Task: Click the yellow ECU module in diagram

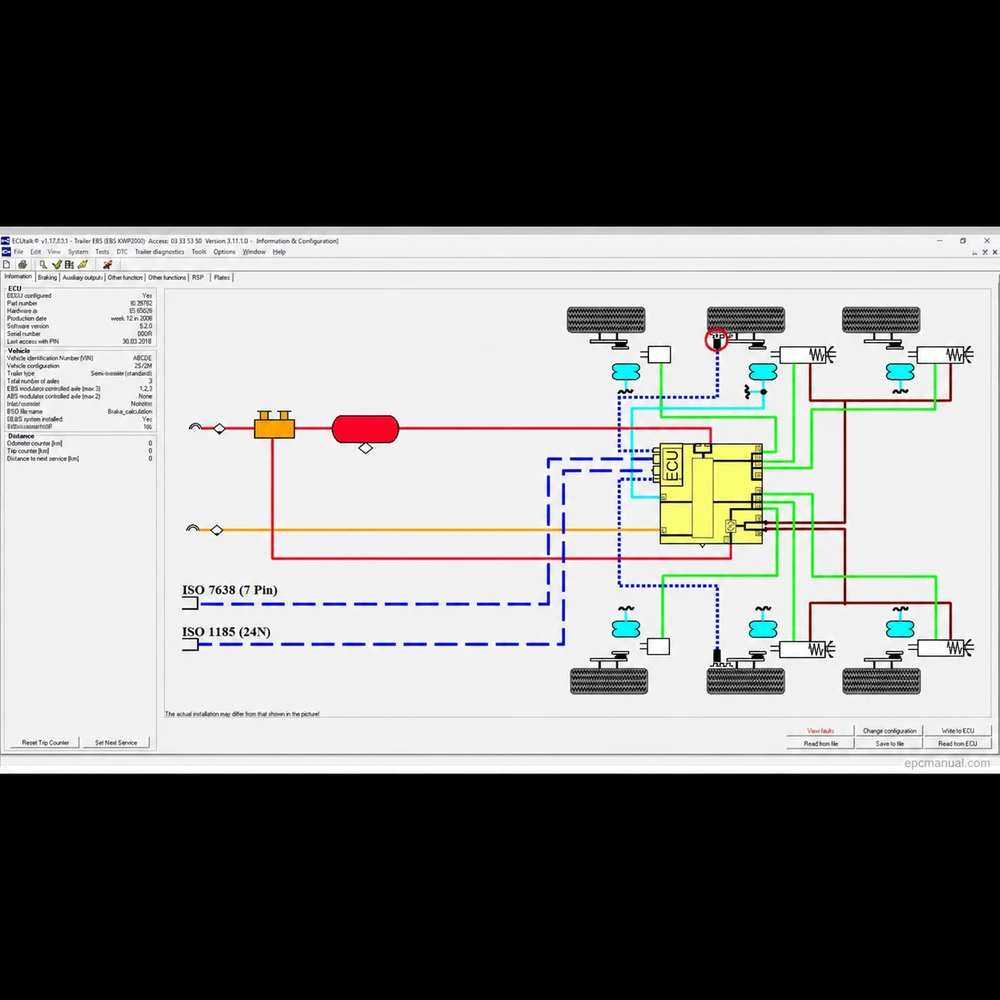Action: click(x=711, y=494)
